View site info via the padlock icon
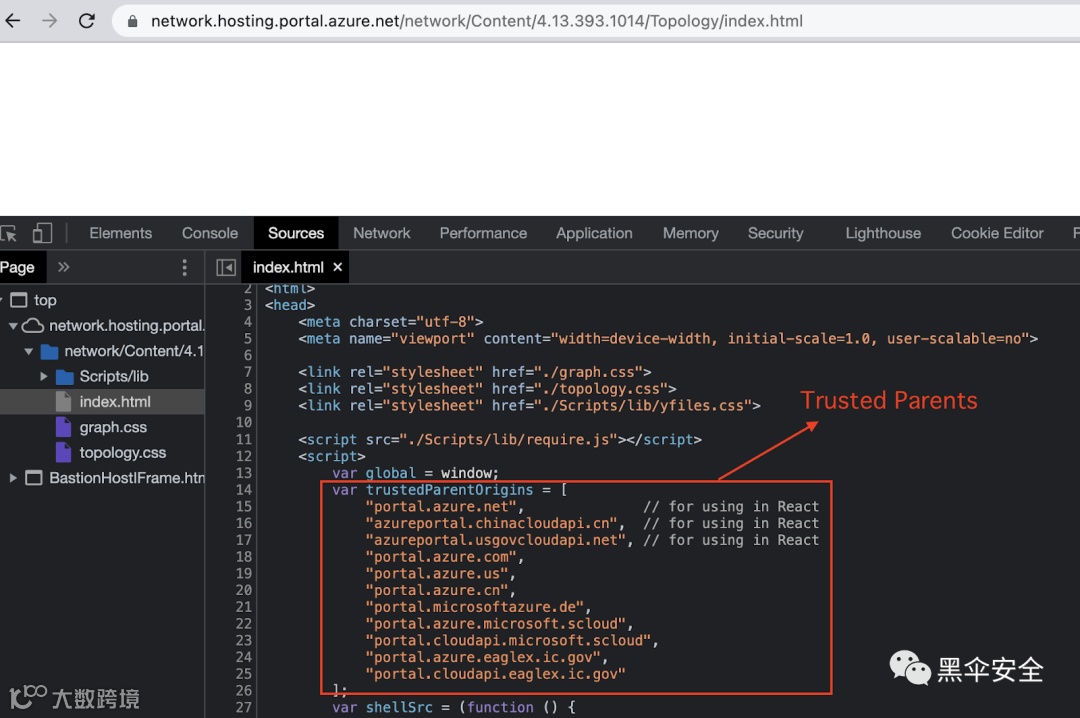 (133, 21)
